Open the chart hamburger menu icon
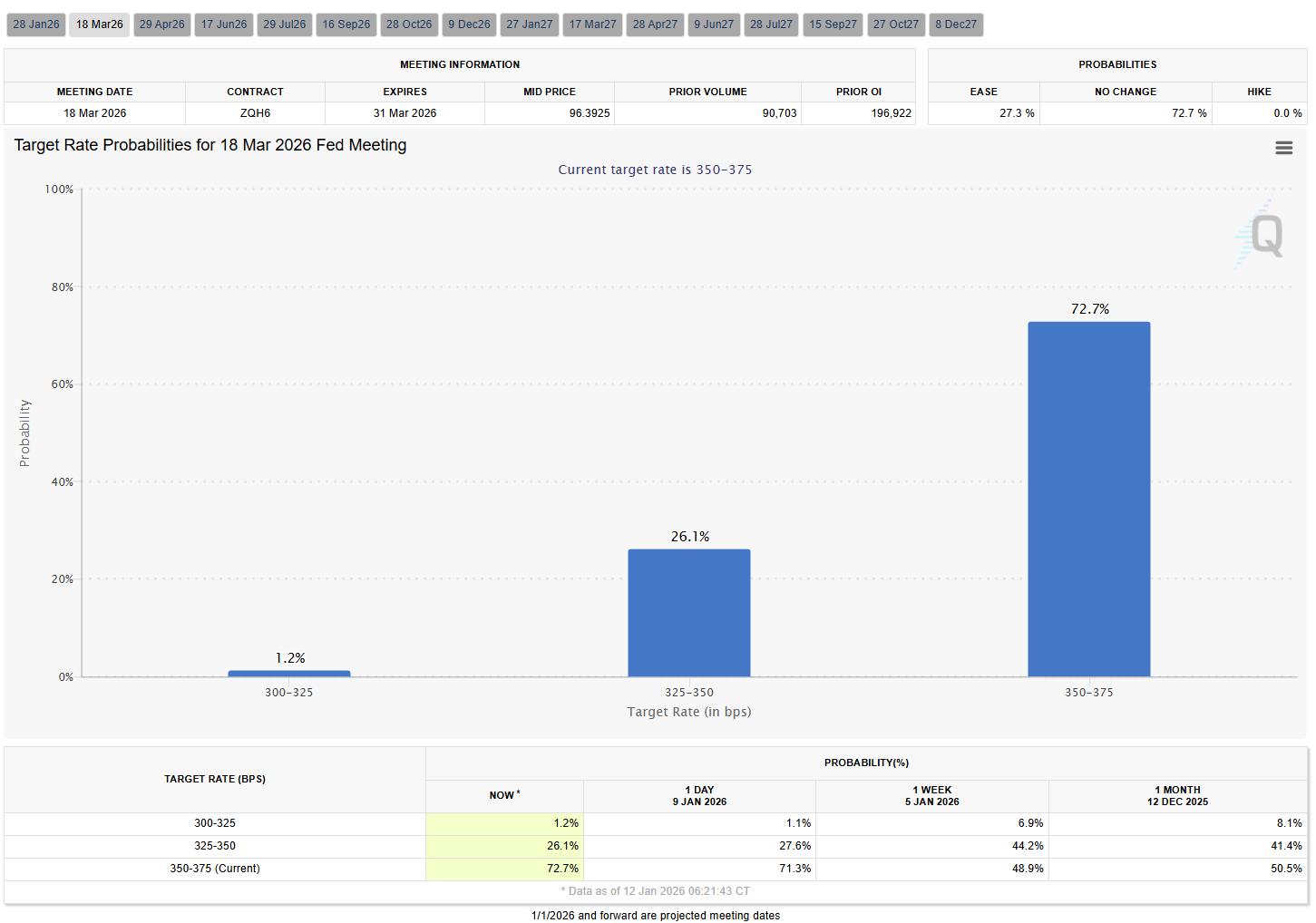Screen dimensions: 1316x923 pyautogui.click(x=1283, y=148)
